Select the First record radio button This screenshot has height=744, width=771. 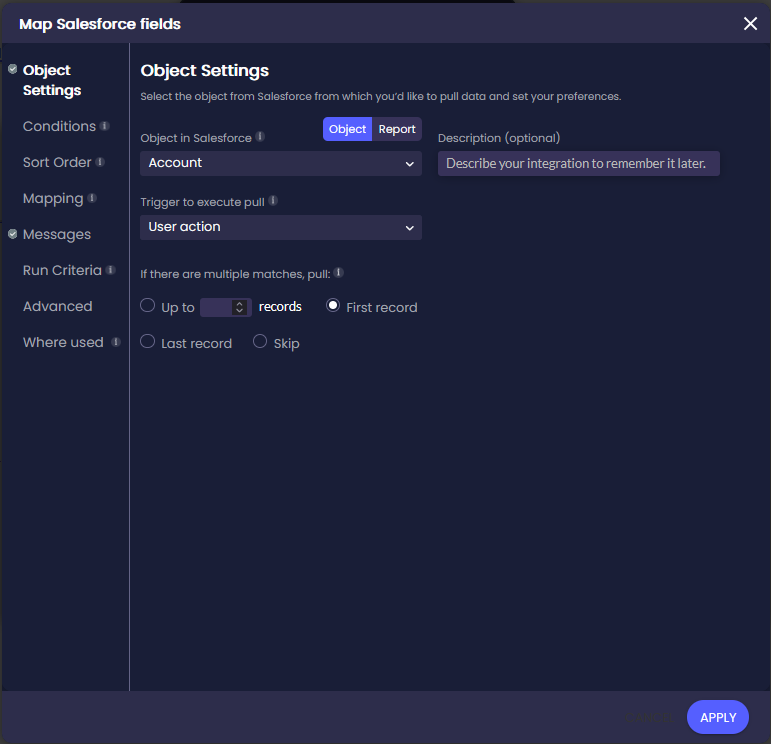(x=333, y=305)
